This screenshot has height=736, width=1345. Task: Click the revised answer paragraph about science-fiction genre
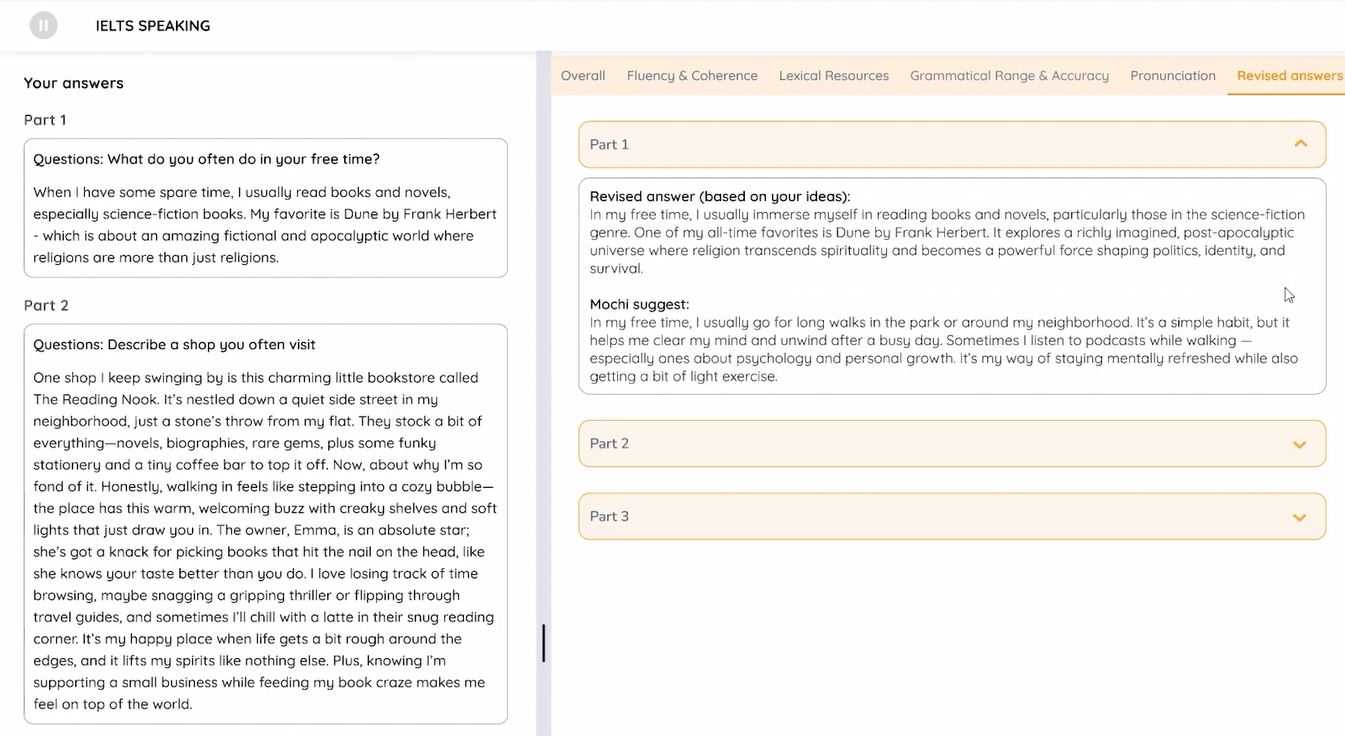tap(947, 241)
